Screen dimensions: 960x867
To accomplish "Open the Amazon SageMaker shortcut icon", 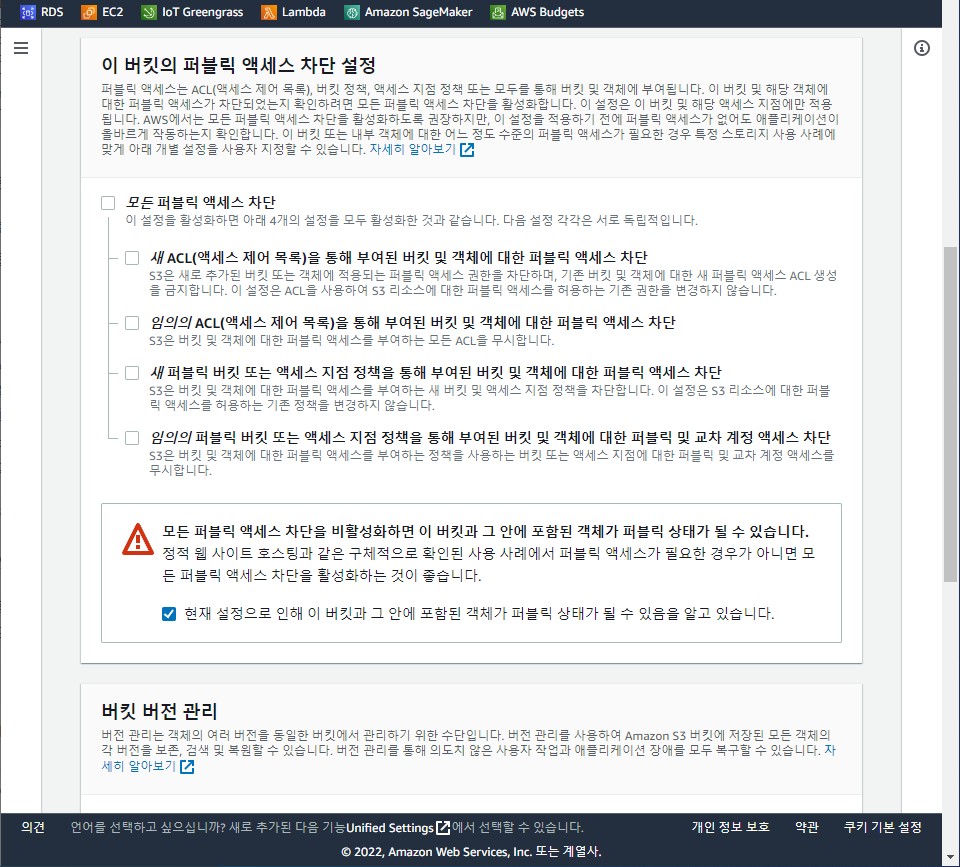I will pyautogui.click(x=351, y=12).
